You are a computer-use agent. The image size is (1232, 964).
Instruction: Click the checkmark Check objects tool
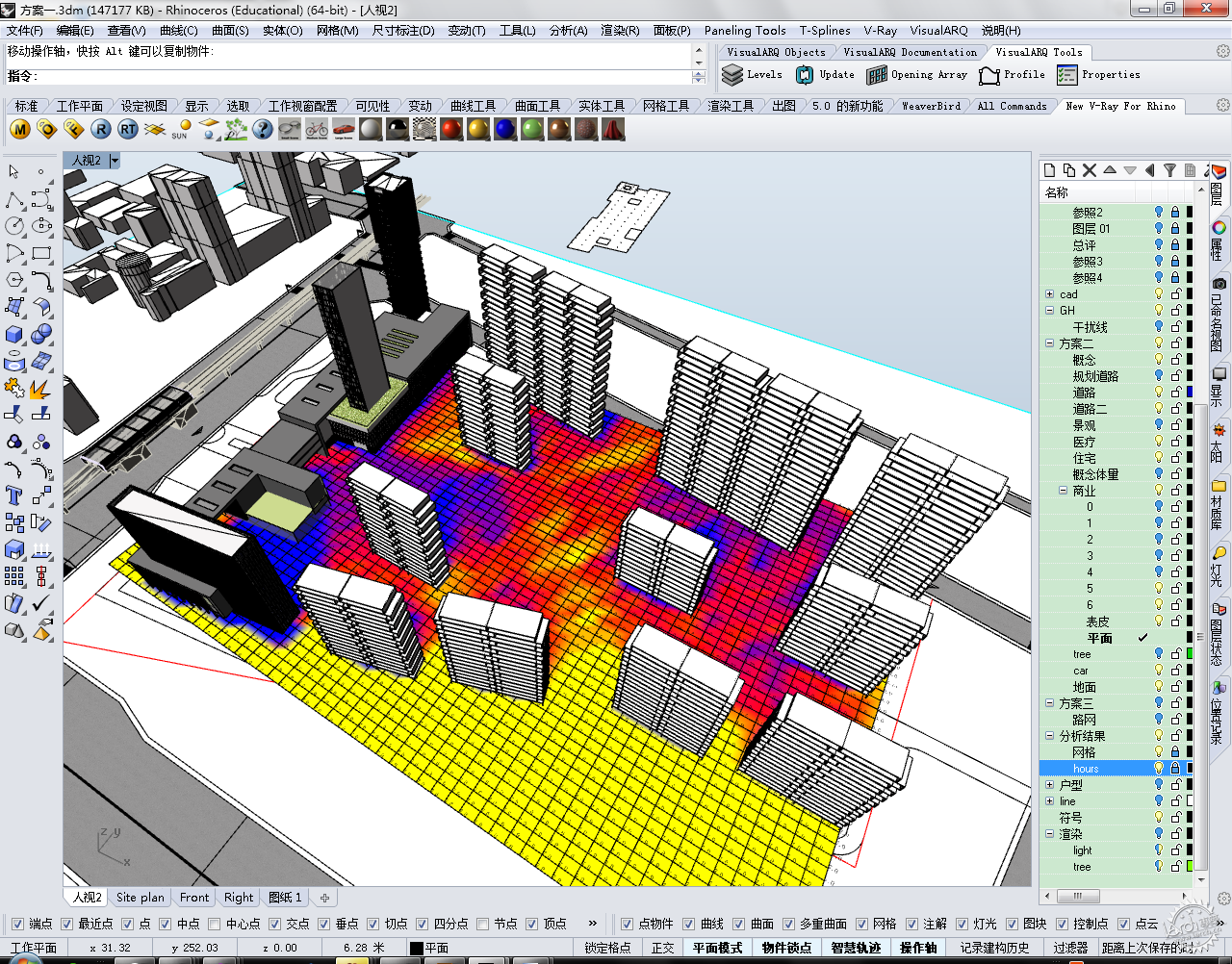tap(41, 603)
